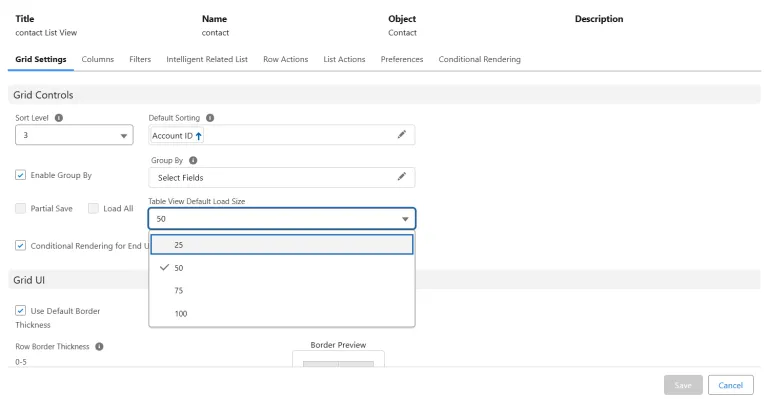This screenshot has width=768, height=399.
Task: Go to the Preferences tab
Action: [x=402, y=59]
